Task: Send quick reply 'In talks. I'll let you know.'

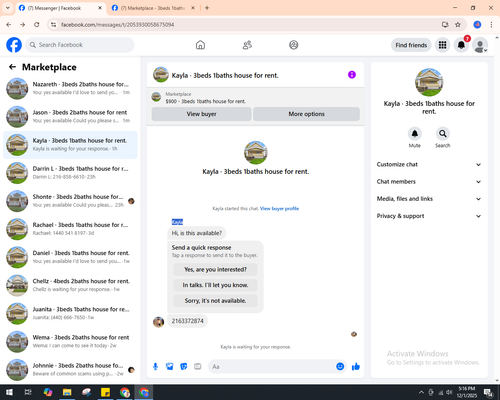Action: 215,285
